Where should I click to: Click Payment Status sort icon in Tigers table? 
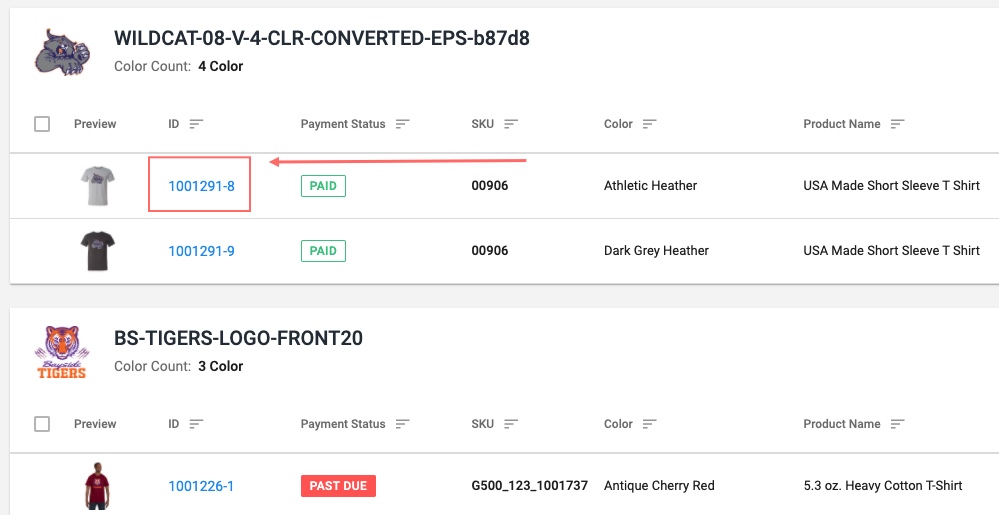coord(403,424)
